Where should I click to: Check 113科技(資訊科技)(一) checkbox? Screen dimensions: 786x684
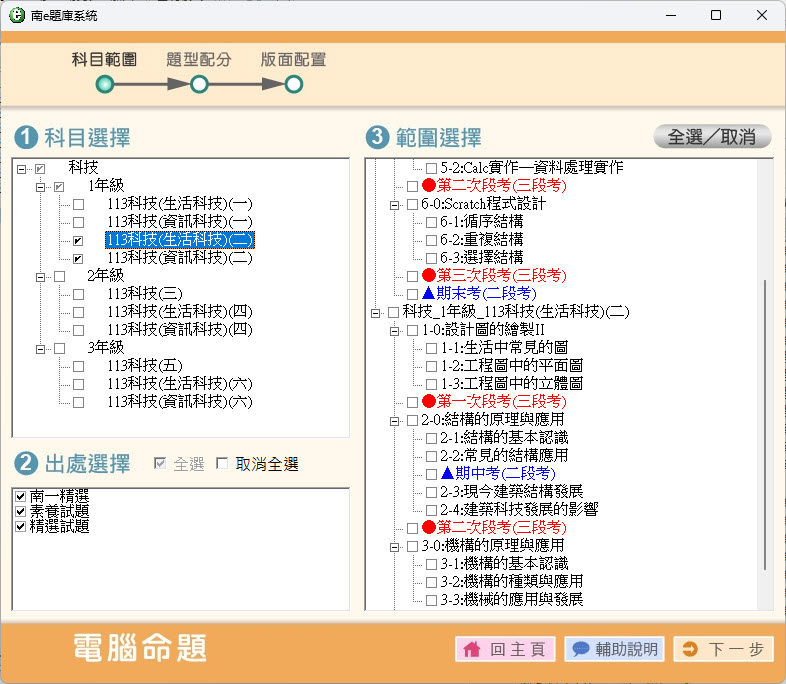point(78,222)
